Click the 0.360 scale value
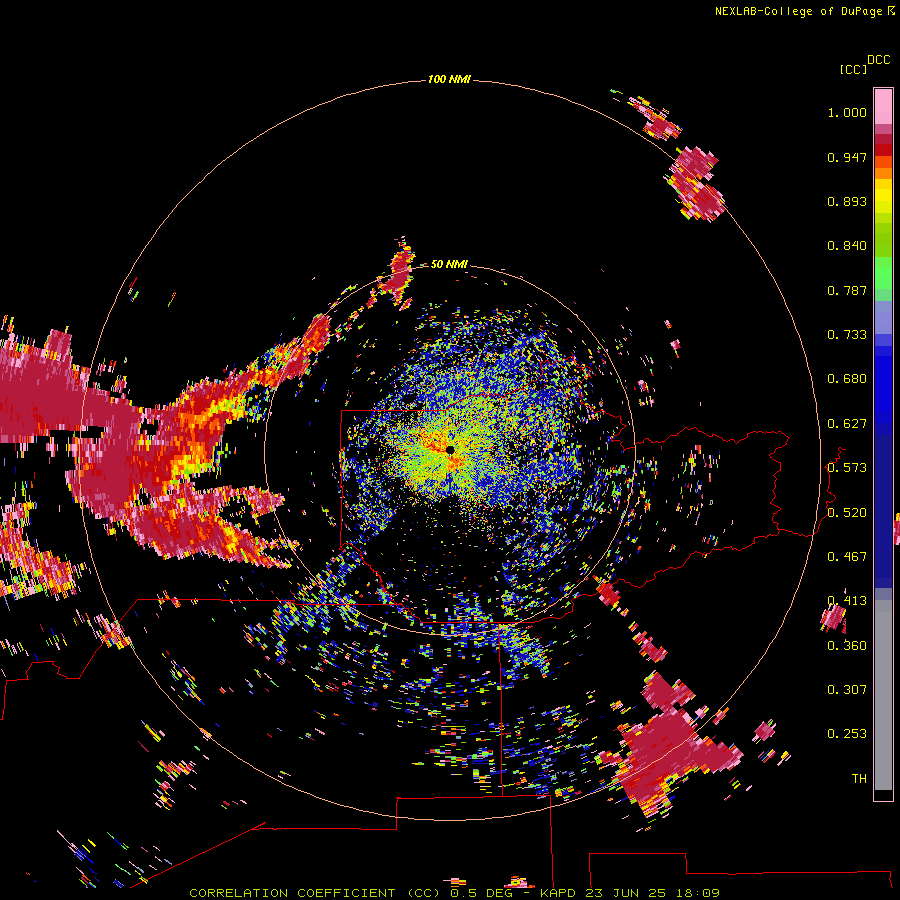Viewport: 900px width, 900px height. 847,646
